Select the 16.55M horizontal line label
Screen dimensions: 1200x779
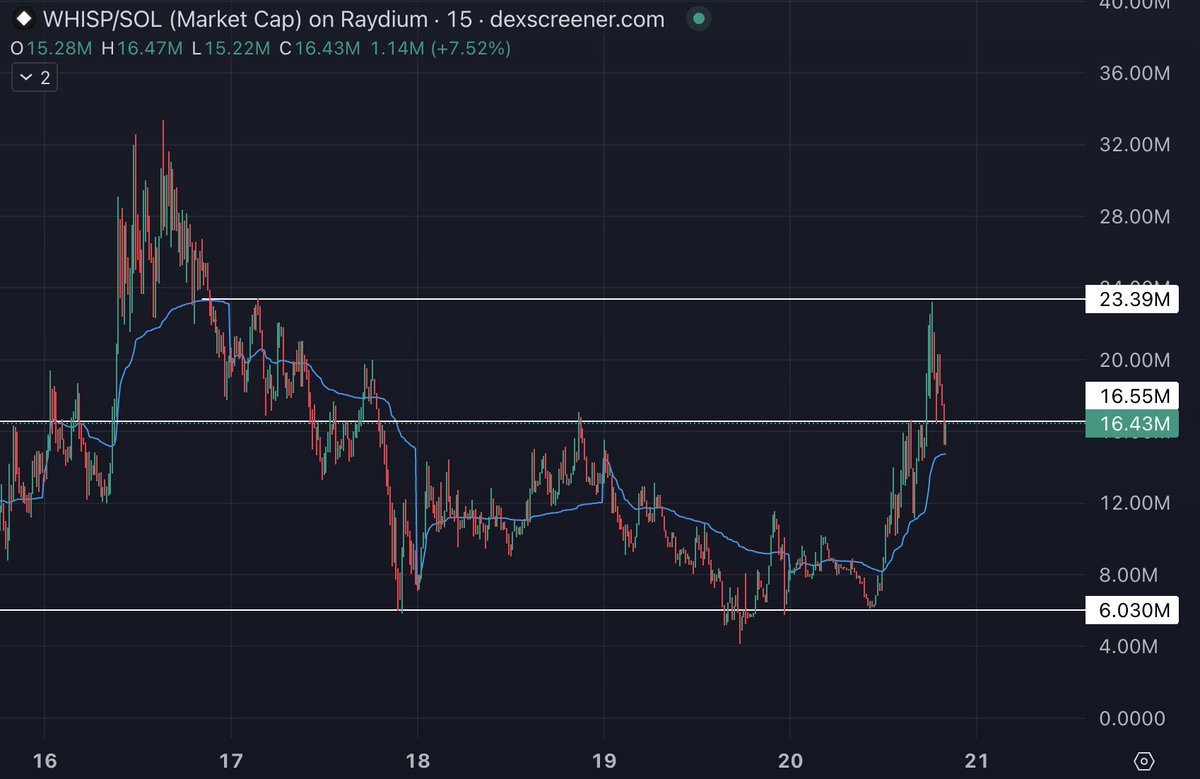1132,396
